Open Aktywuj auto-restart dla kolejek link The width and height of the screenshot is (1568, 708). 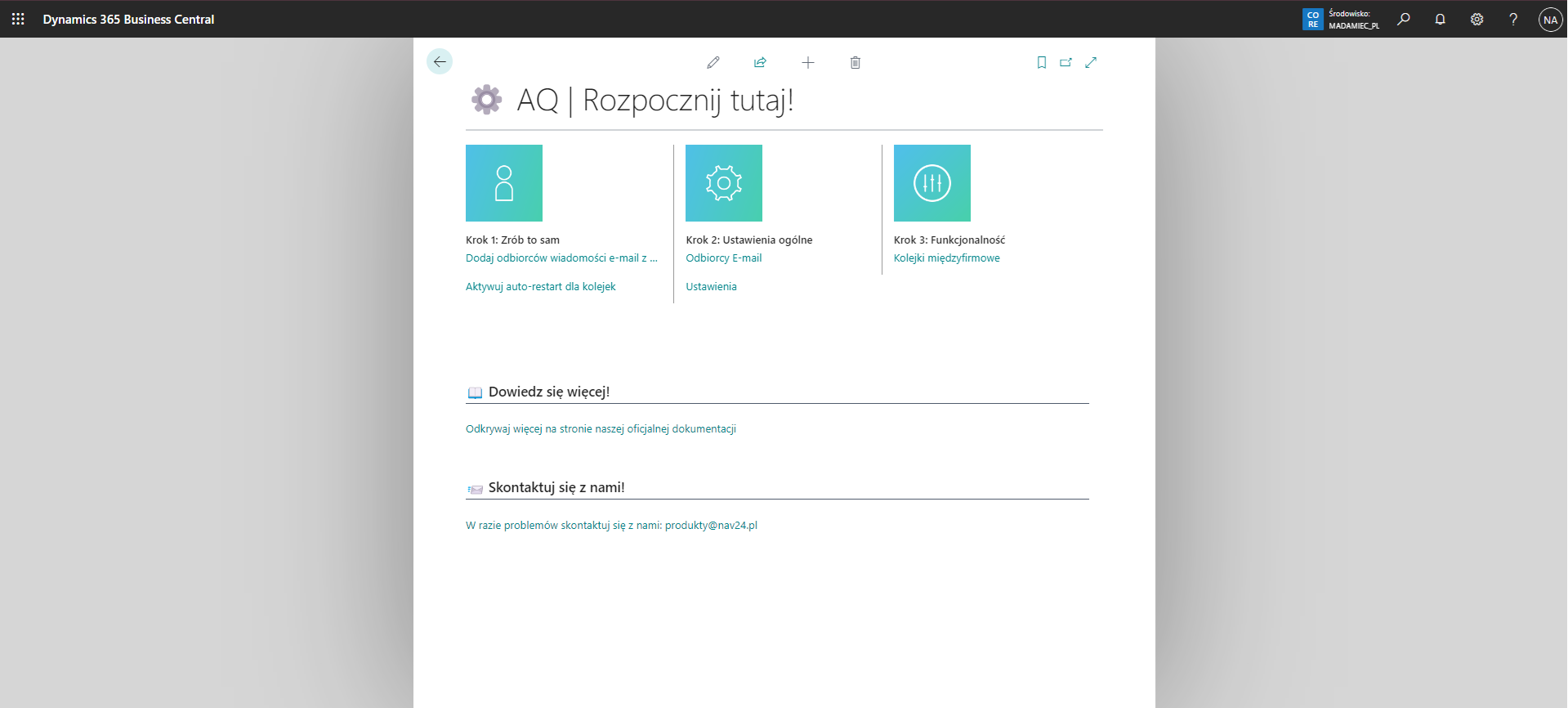541,287
